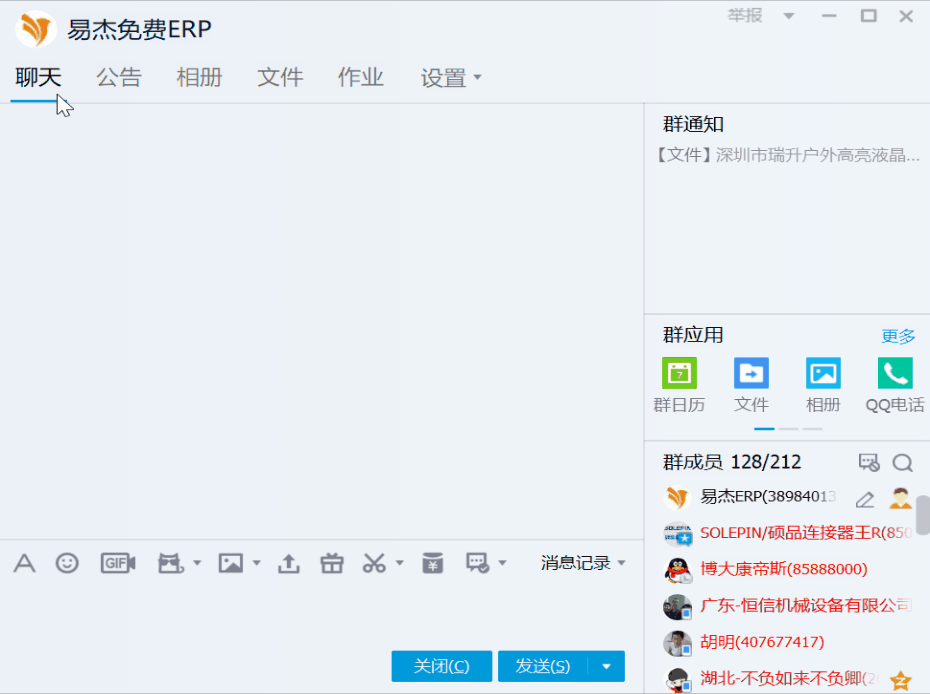Open the 群日历 calendar app

tap(679, 385)
